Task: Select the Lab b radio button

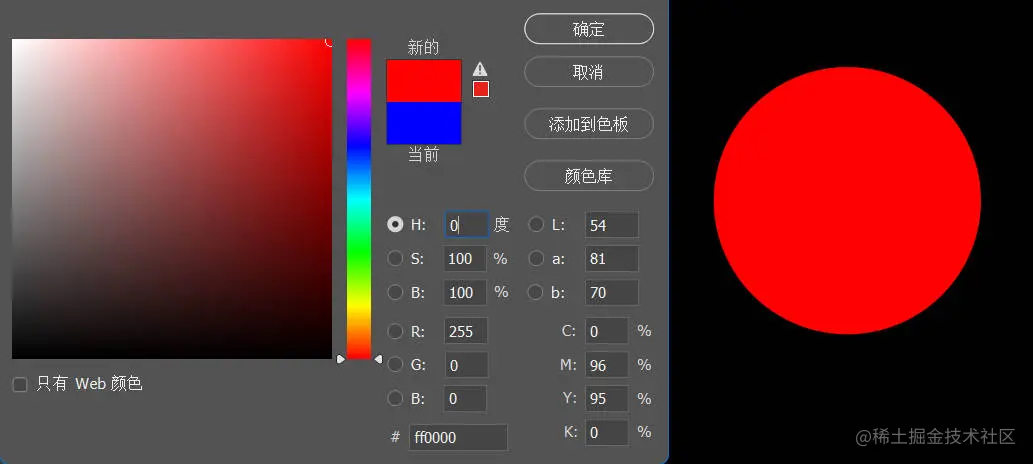Action: point(536,292)
